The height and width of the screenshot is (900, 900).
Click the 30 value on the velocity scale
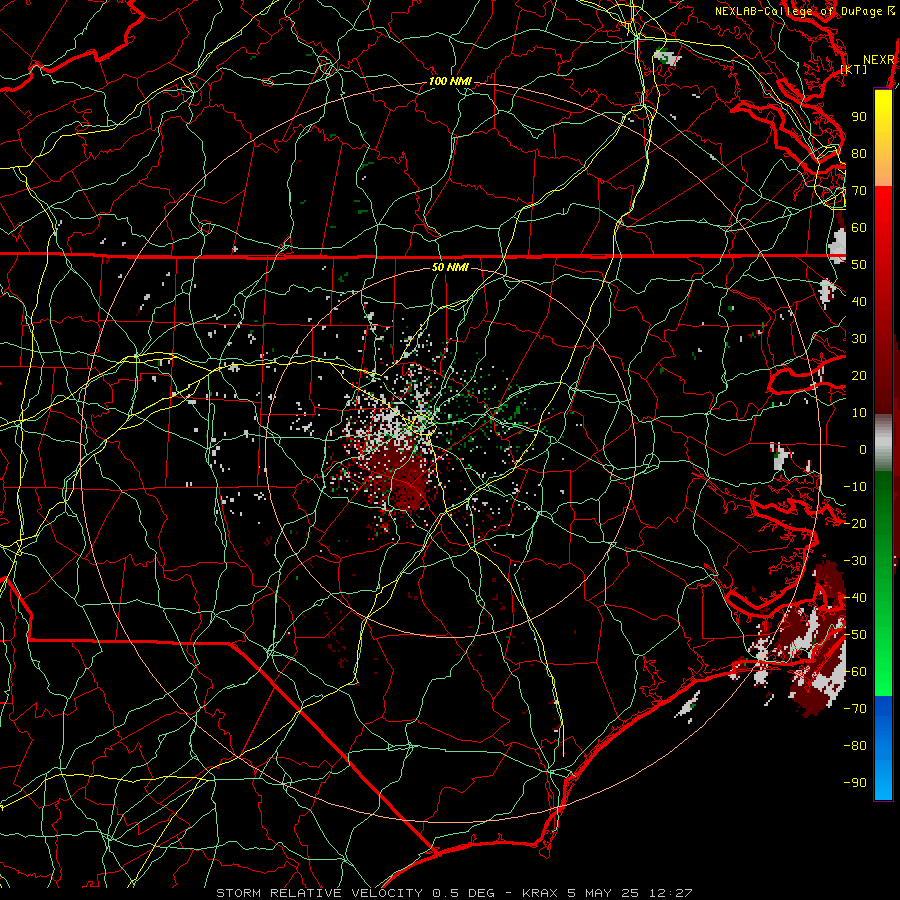859,339
